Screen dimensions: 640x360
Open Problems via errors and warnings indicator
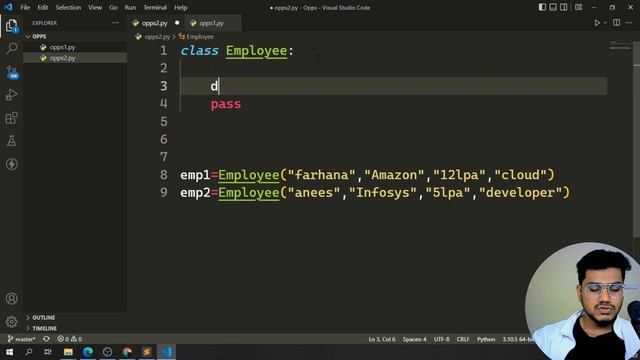point(69,339)
